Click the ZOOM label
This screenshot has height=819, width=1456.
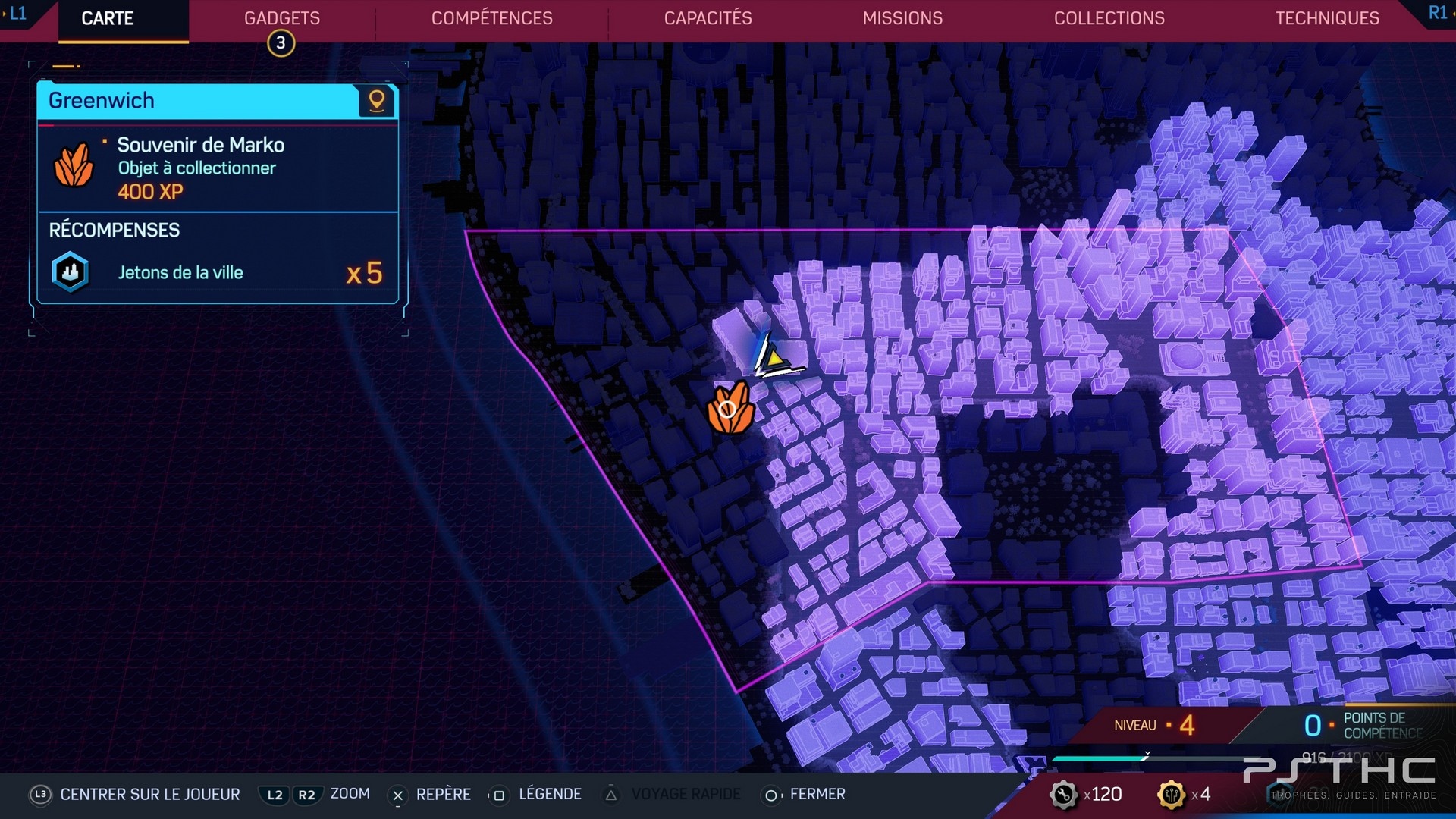click(350, 794)
